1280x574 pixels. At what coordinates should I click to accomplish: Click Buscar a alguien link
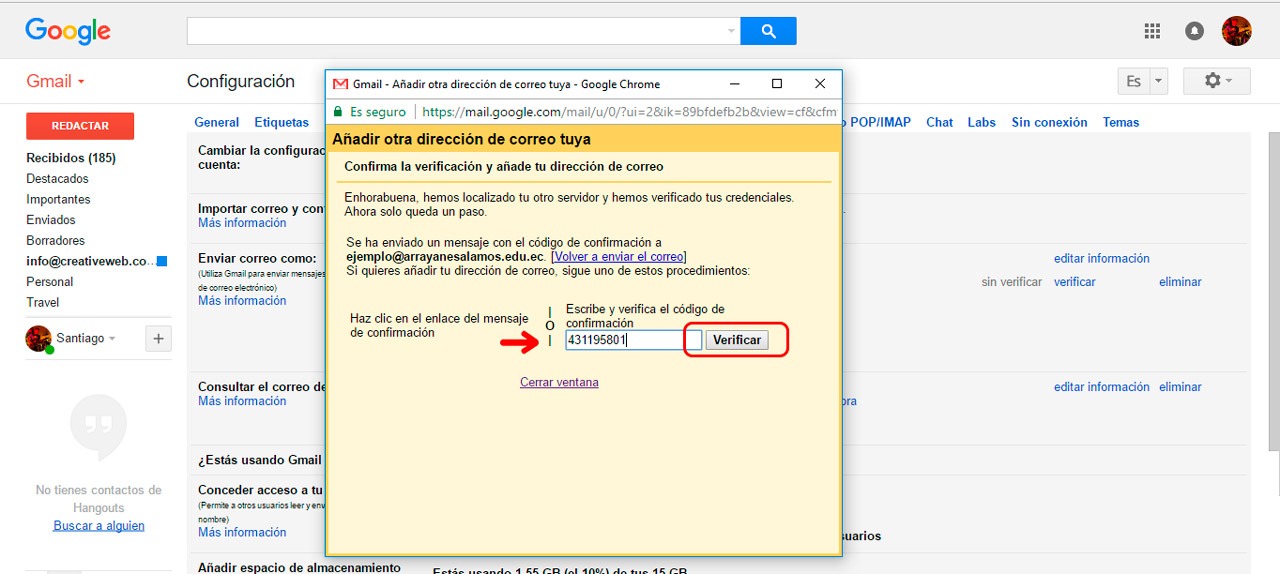point(99,526)
